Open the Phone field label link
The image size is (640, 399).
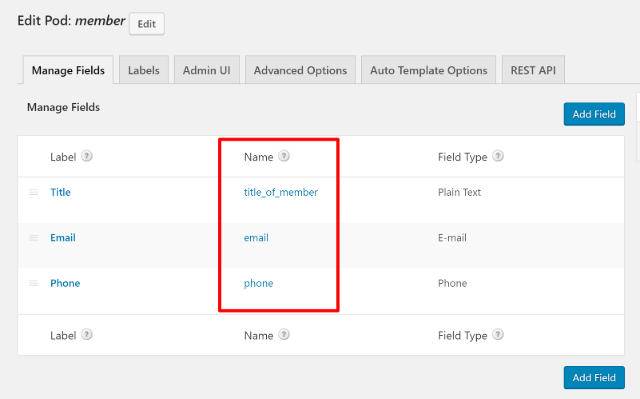pos(65,283)
